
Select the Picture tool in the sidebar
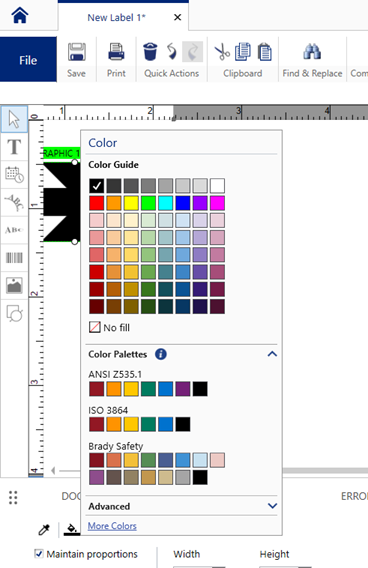(14, 285)
